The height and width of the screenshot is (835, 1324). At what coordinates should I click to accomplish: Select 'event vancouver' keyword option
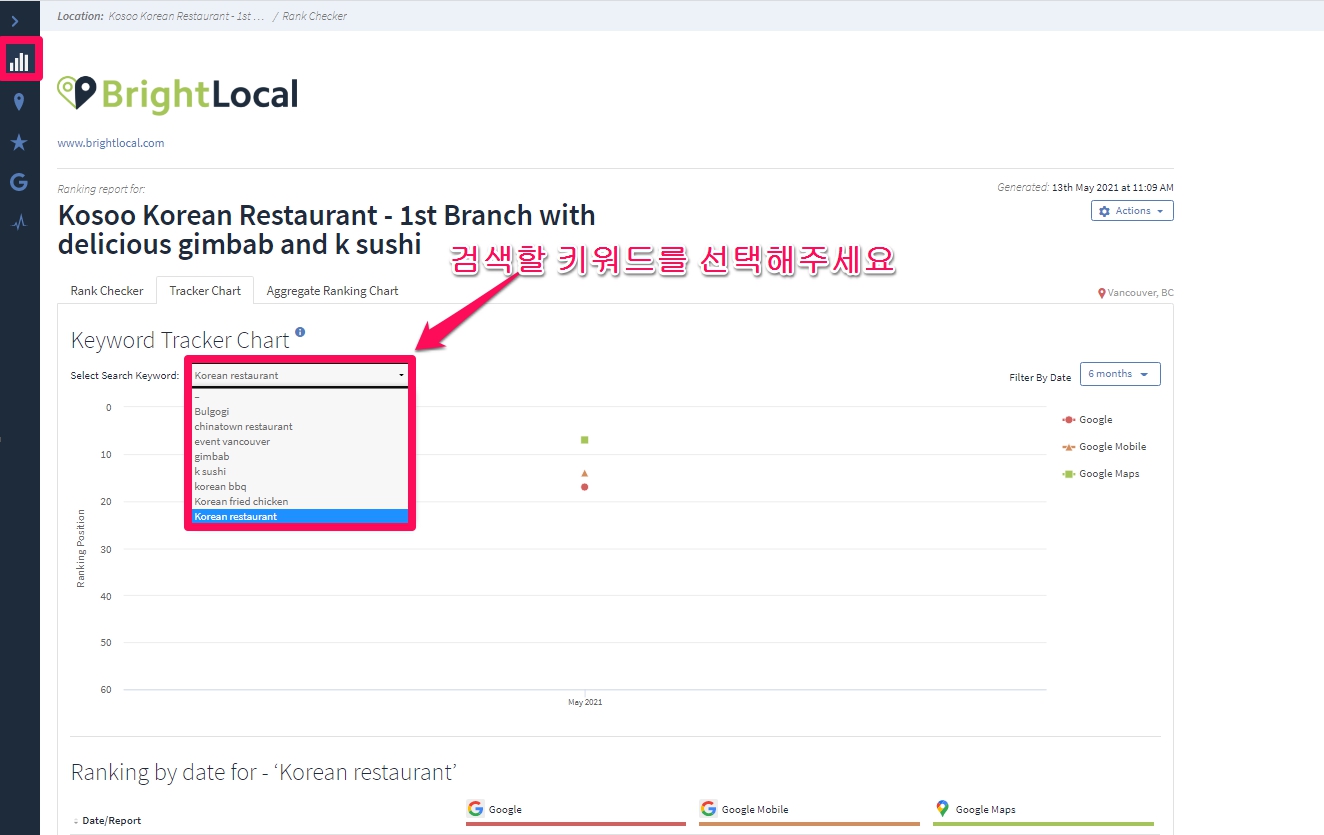(300, 441)
